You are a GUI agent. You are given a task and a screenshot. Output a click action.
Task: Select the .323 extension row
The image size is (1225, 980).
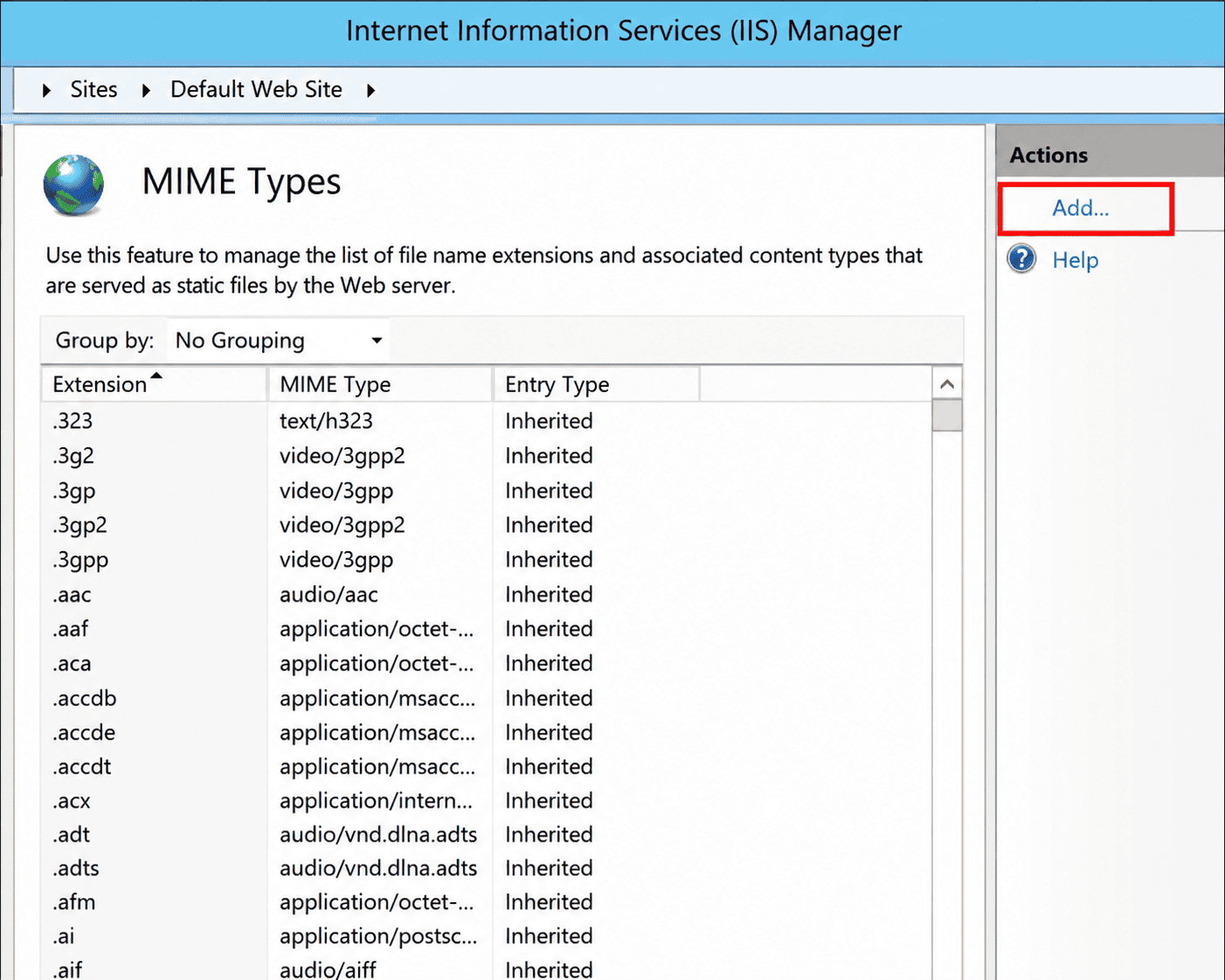(486, 421)
